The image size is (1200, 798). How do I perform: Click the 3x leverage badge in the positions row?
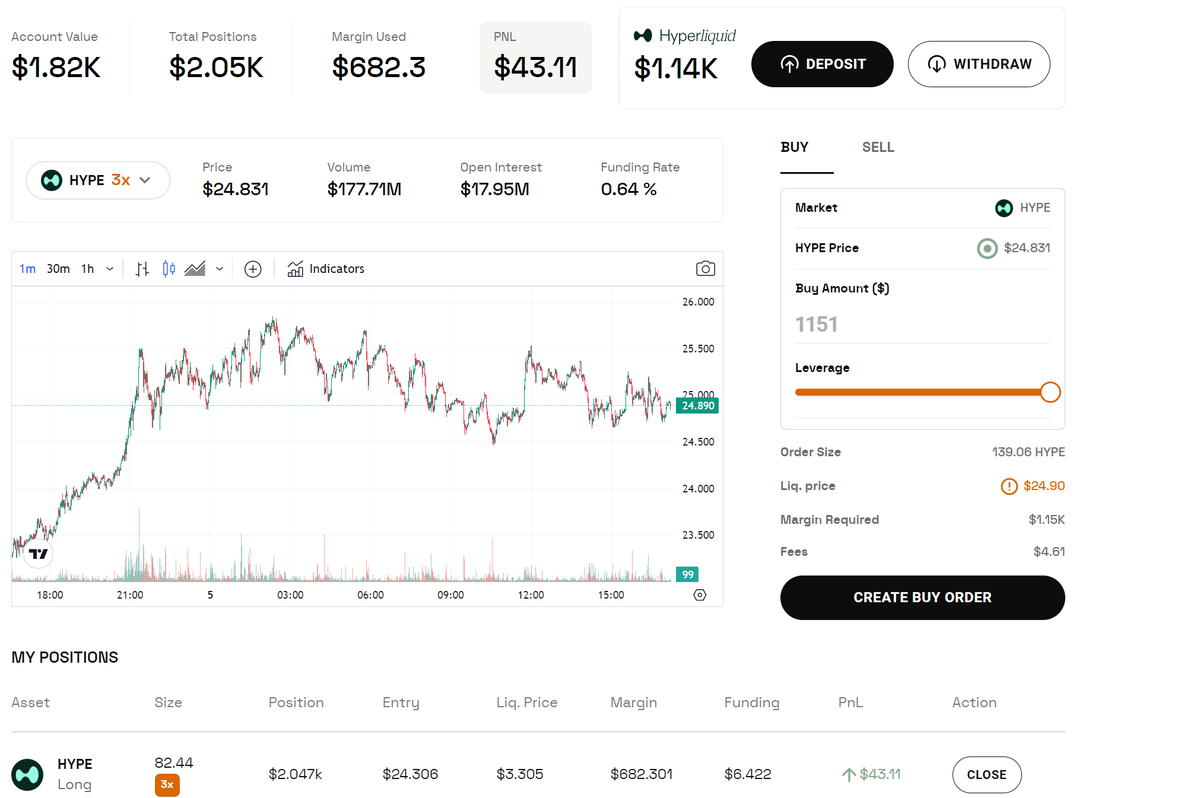[x=167, y=785]
